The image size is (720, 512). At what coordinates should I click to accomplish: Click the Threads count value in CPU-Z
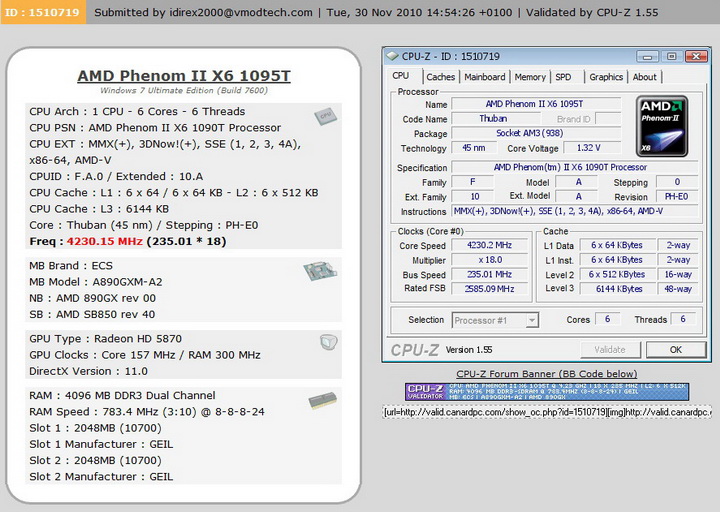click(683, 319)
